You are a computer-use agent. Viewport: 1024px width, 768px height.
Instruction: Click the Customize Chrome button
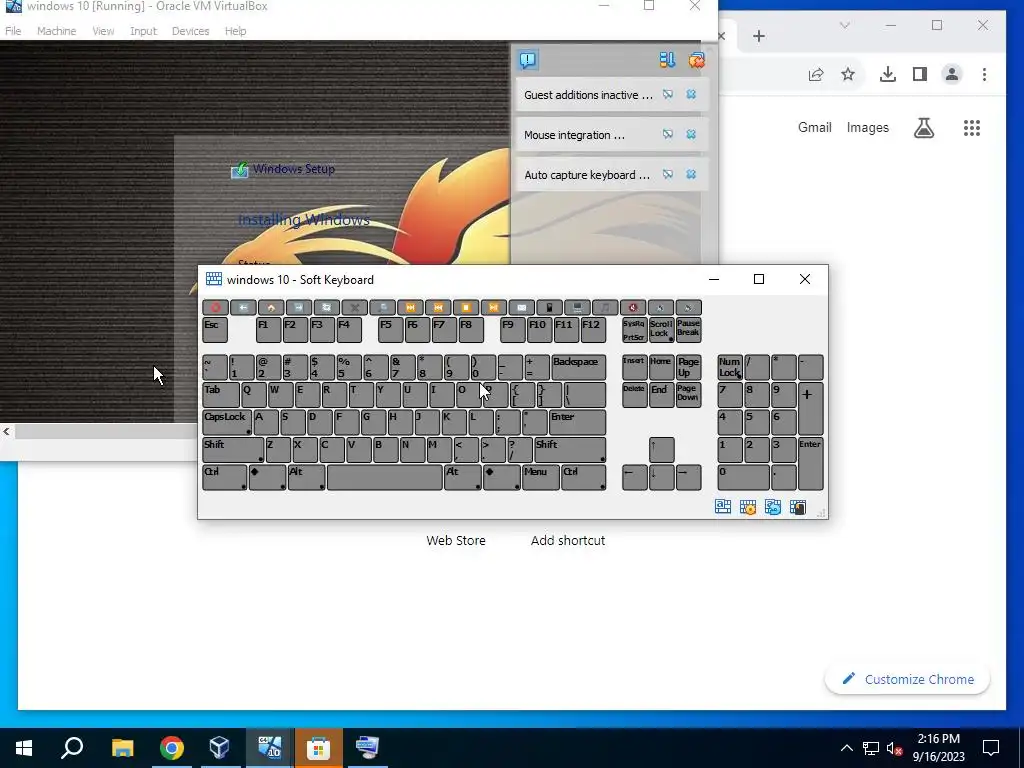pos(907,679)
